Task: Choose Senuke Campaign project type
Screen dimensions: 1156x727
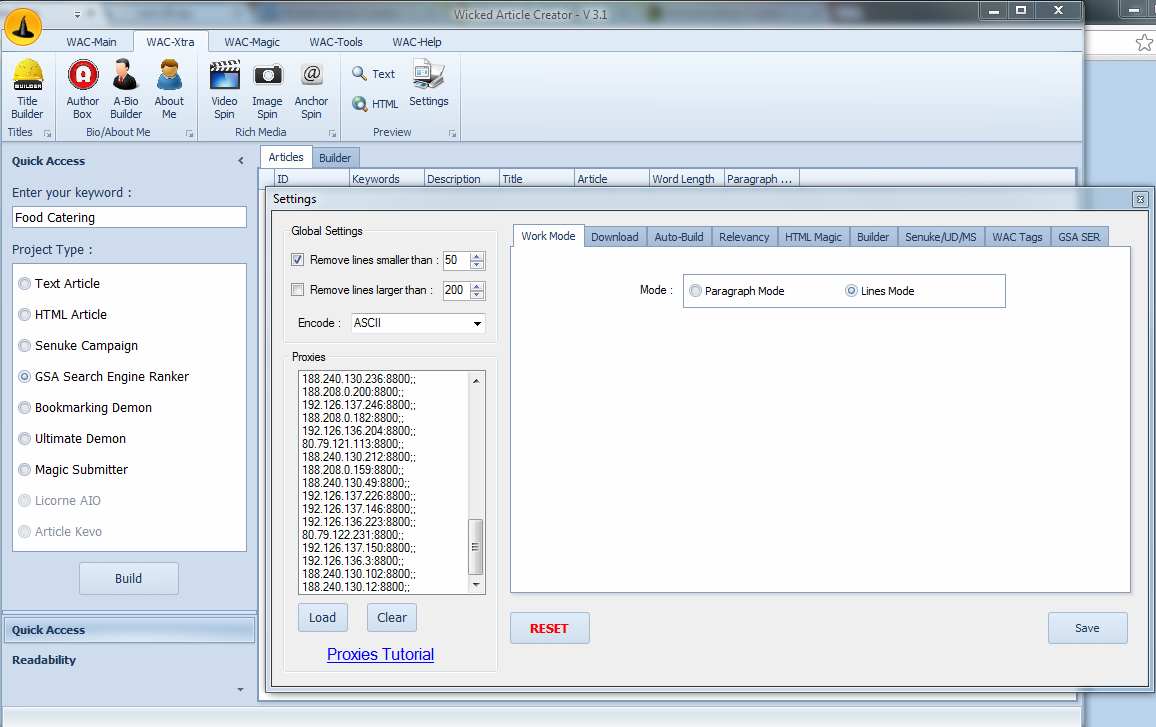Action: tap(78, 346)
